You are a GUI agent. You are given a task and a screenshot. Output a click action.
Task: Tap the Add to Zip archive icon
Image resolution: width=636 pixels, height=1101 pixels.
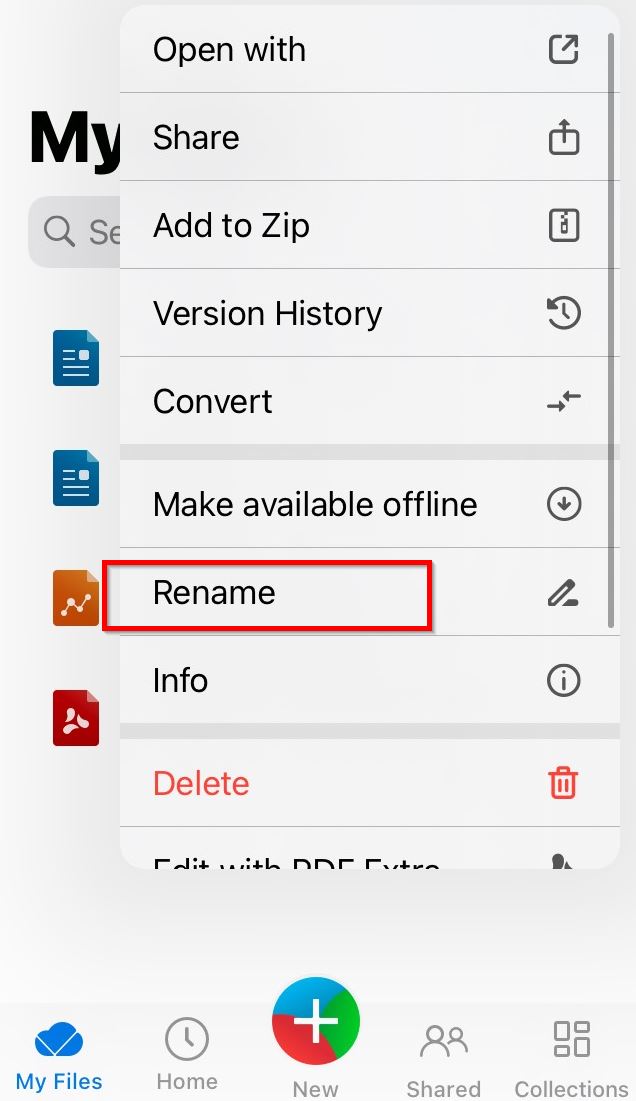(x=564, y=225)
